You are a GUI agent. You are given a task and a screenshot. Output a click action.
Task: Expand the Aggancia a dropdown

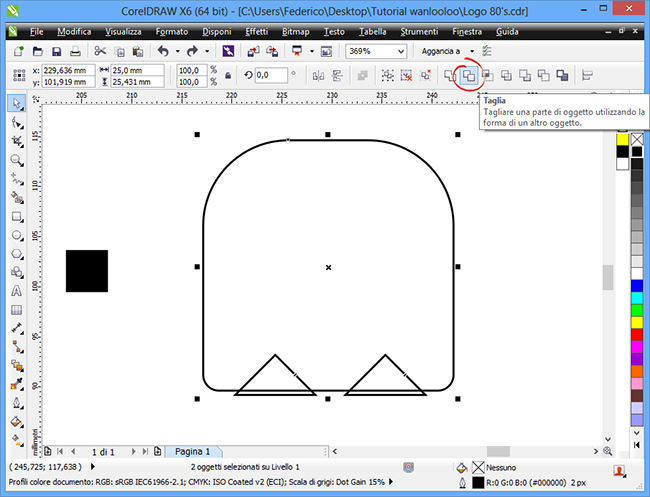tap(472, 51)
